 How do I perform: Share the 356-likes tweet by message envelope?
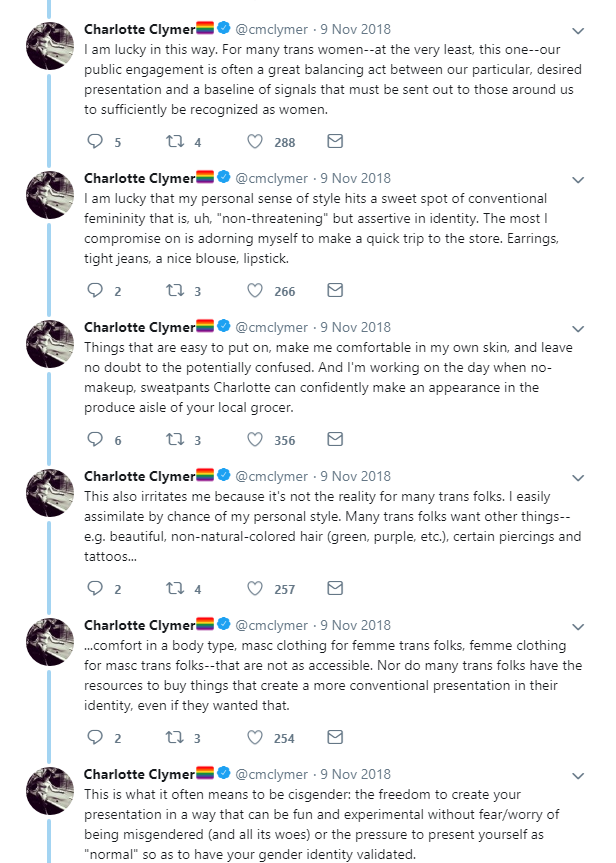[x=335, y=439]
